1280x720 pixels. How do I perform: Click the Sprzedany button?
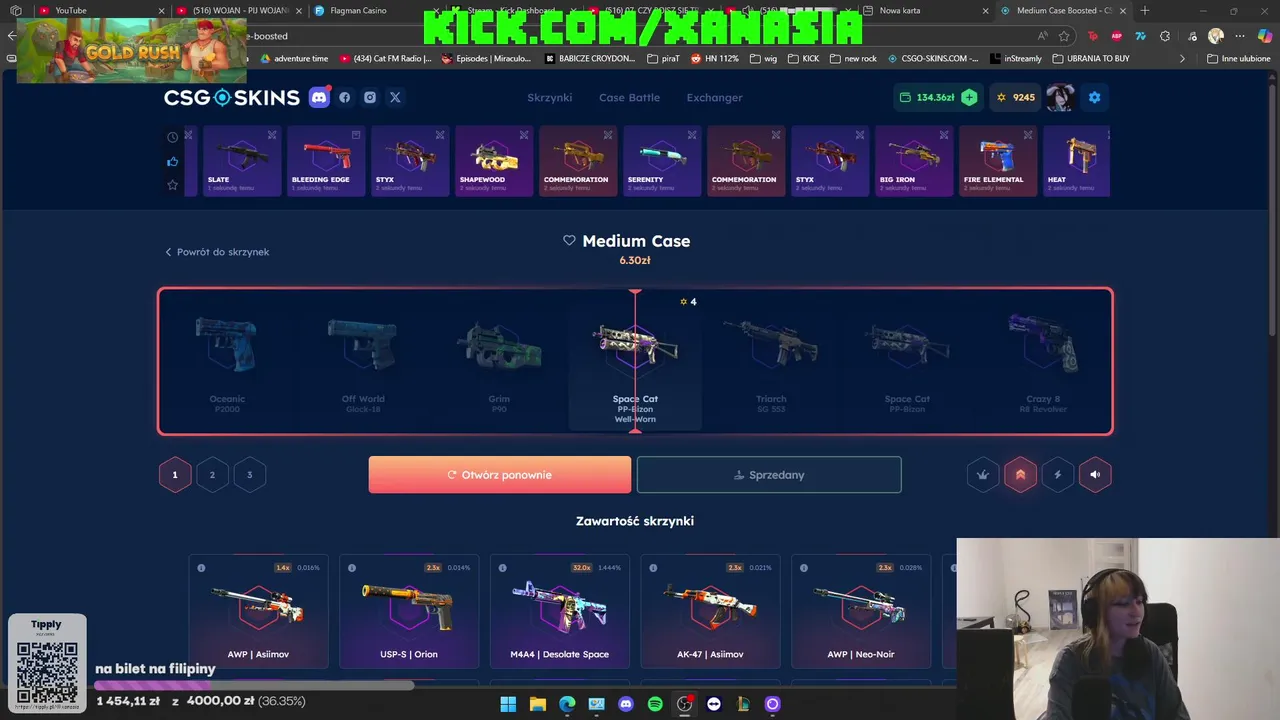pyautogui.click(x=769, y=475)
